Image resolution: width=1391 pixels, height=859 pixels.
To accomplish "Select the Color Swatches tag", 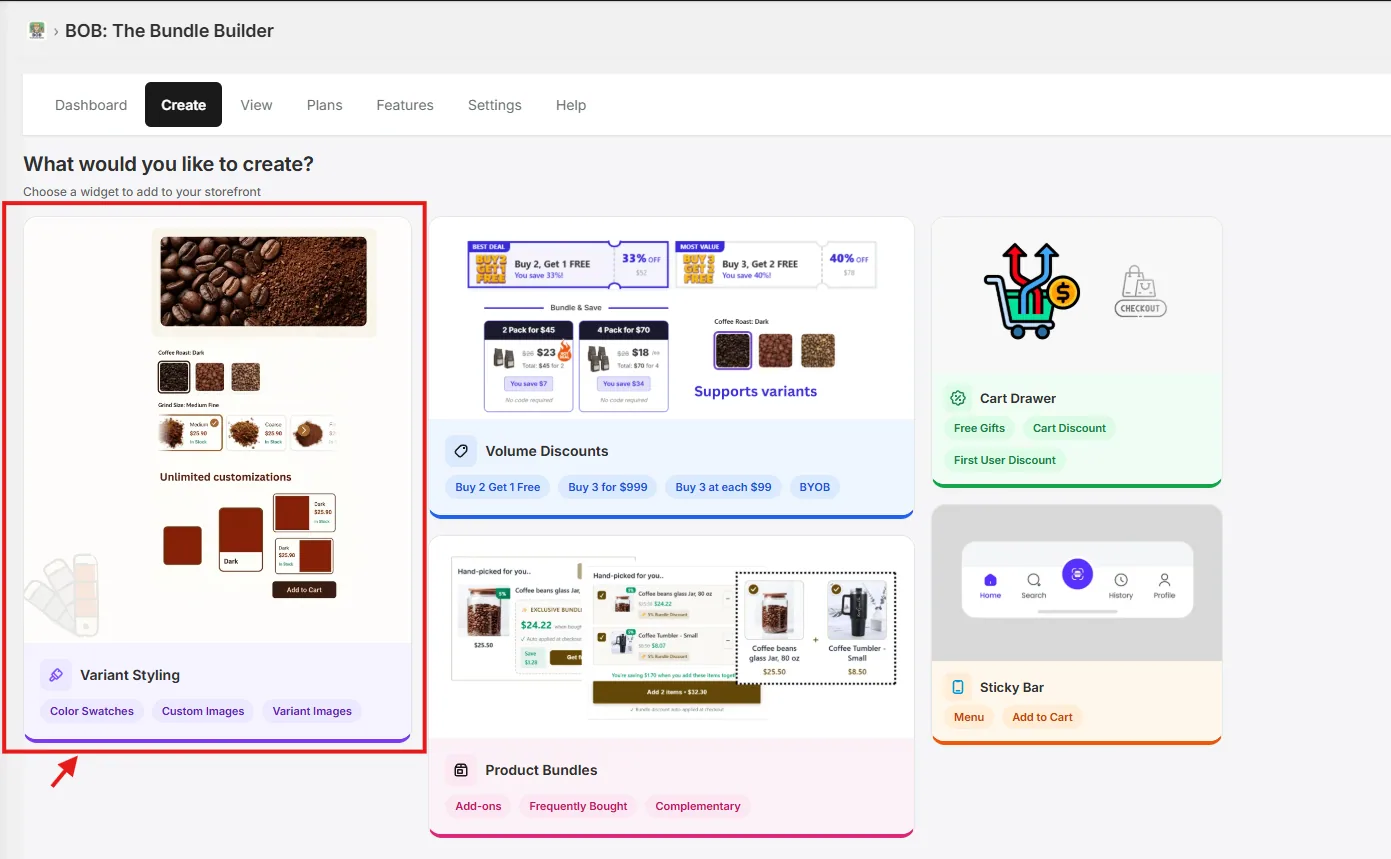I will pos(92,711).
